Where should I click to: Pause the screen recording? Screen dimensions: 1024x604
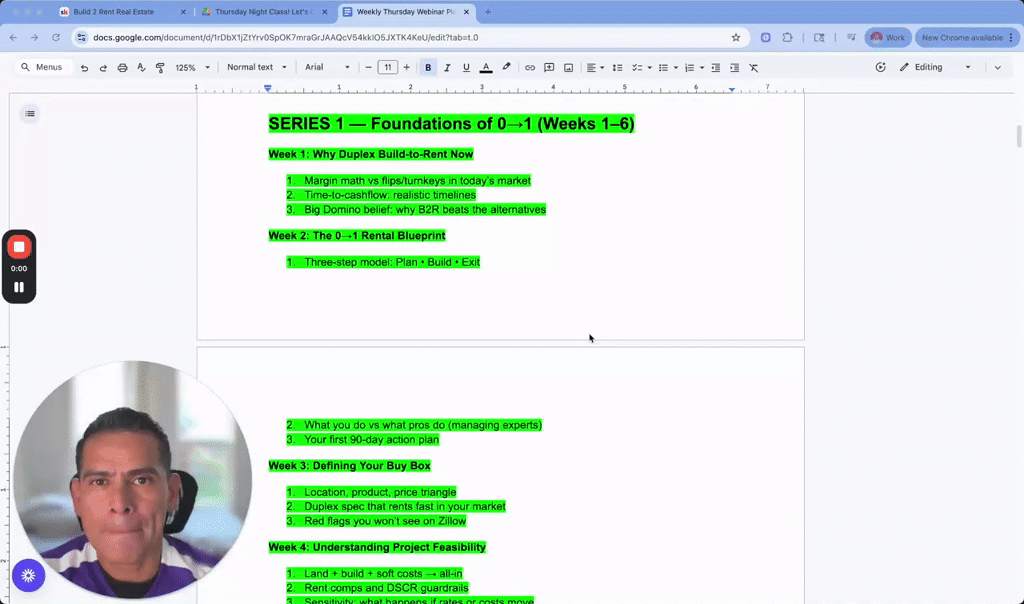point(19,287)
